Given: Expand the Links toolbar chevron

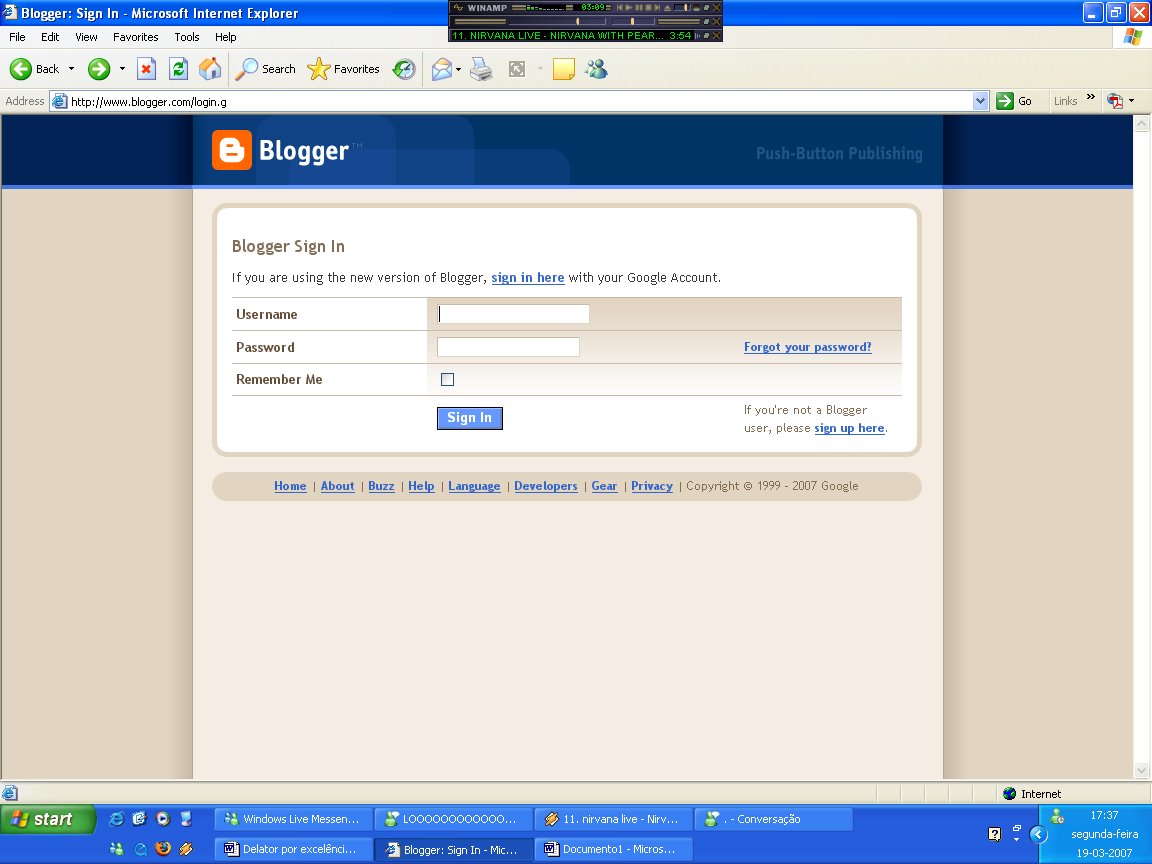Looking at the screenshot, I should pos(1090,98).
